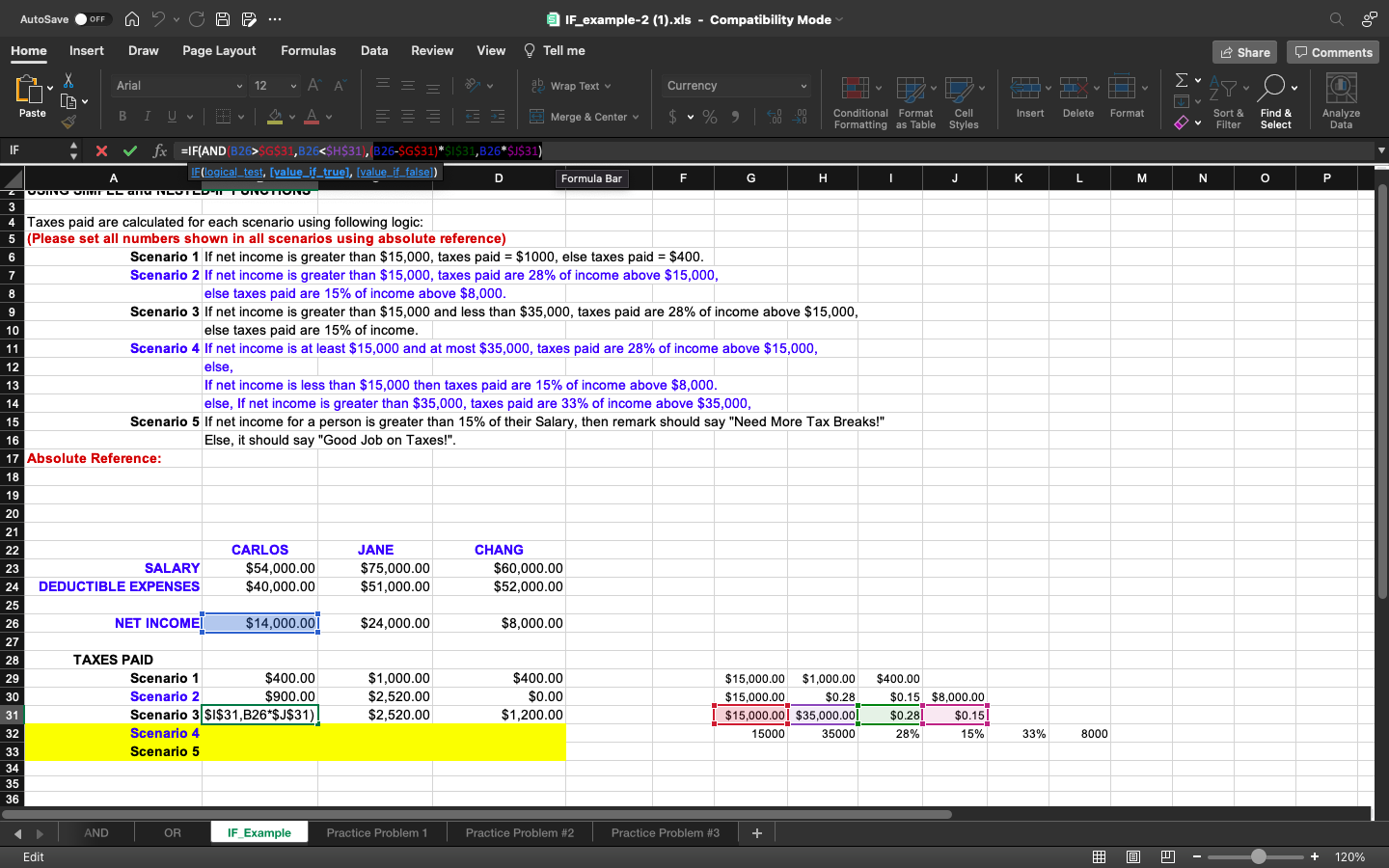Open Conditional Formatting options

pyautogui.click(x=859, y=100)
